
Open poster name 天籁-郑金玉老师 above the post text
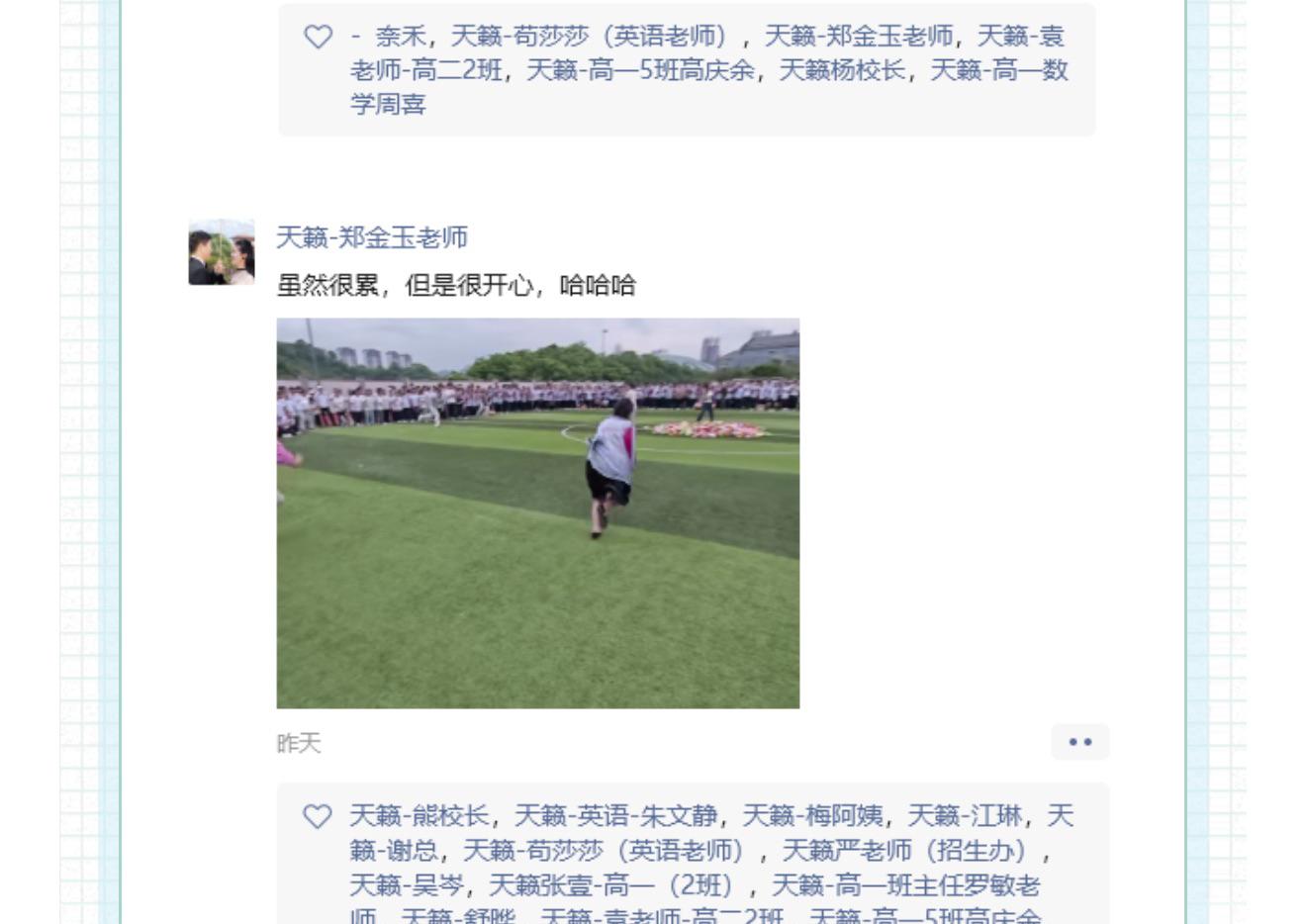372,237
